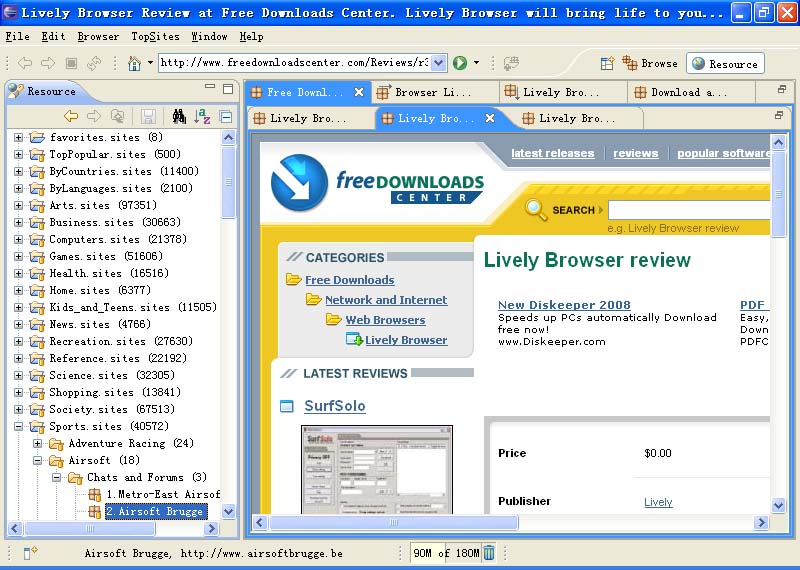This screenshot has width=800, height=570.
Task: Restore the inner browser tab group
Action: coord(779,115)
